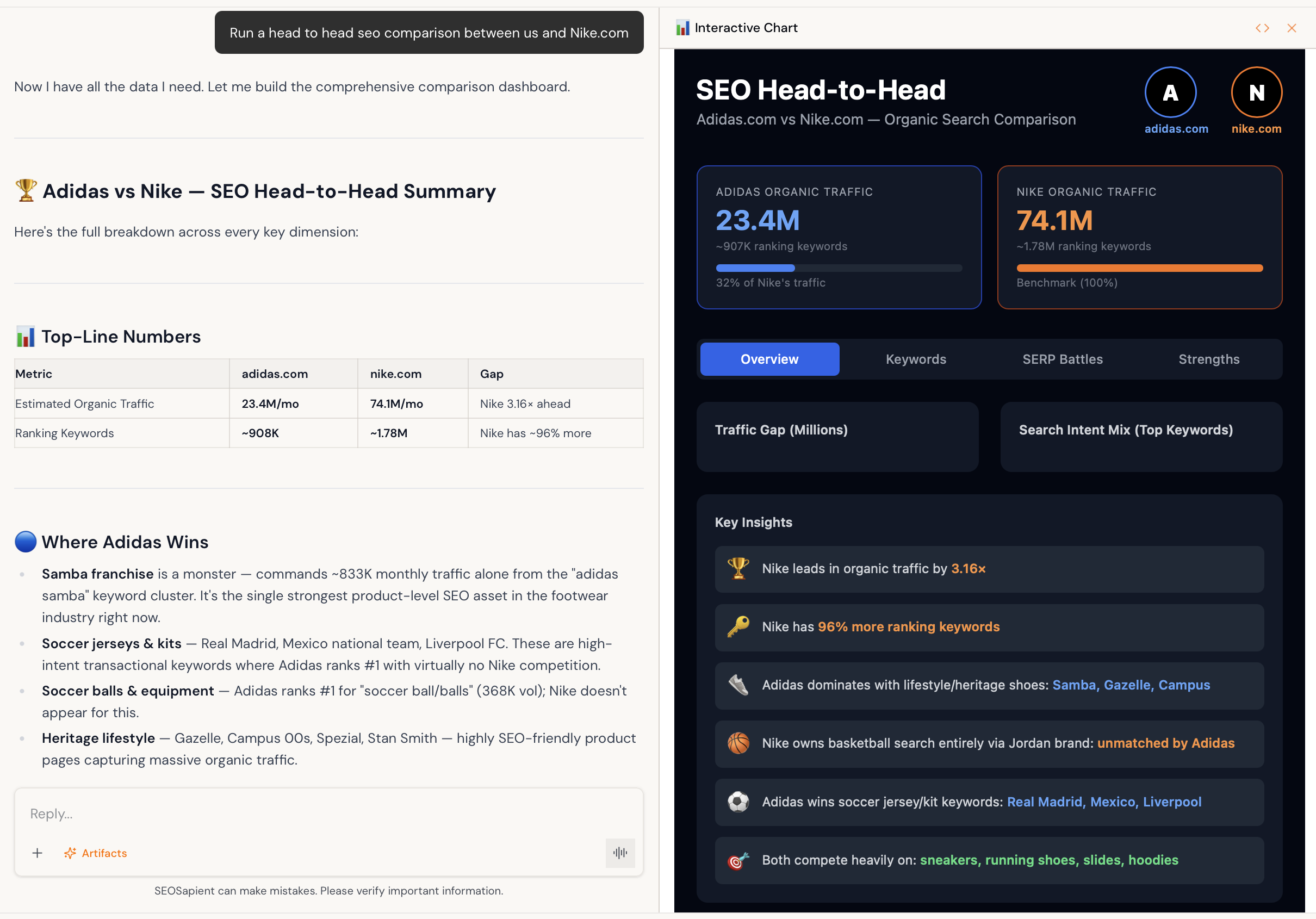Click the code view brackets icon

point(1262,28)
